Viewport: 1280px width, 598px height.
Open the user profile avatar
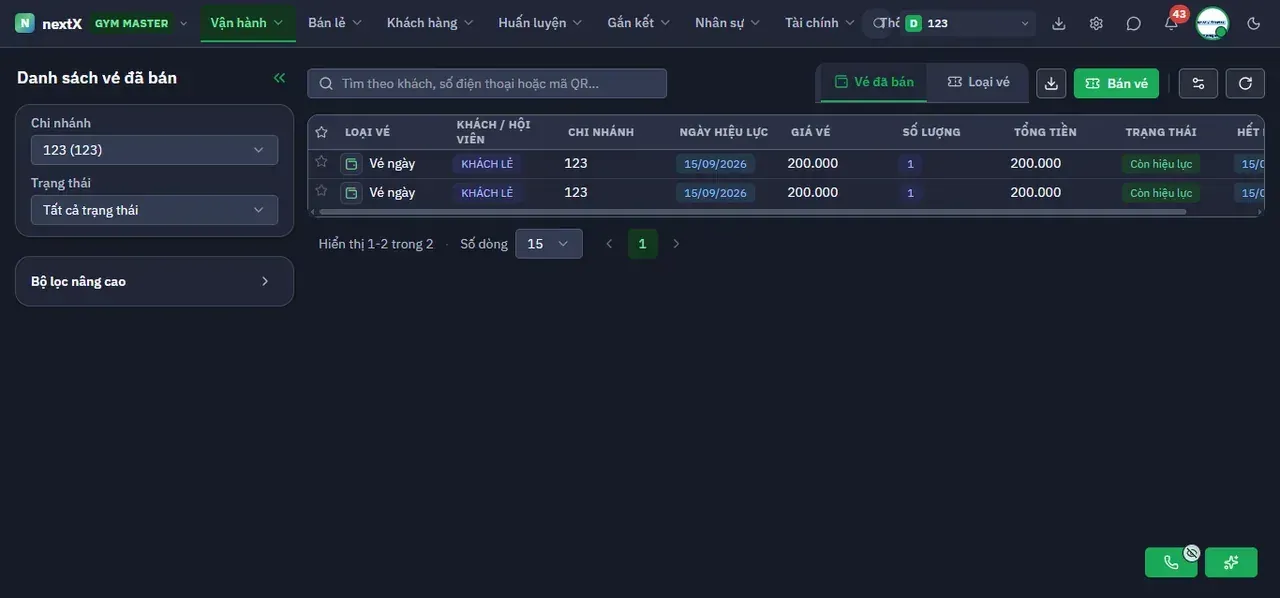coord(1212,23)
